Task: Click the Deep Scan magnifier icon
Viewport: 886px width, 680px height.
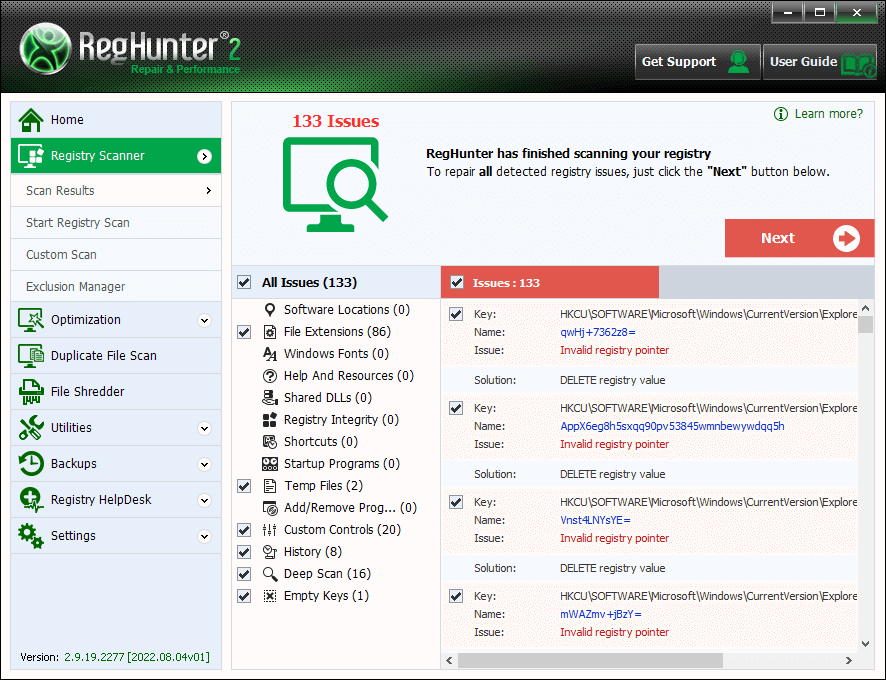Action: (269, 574)
